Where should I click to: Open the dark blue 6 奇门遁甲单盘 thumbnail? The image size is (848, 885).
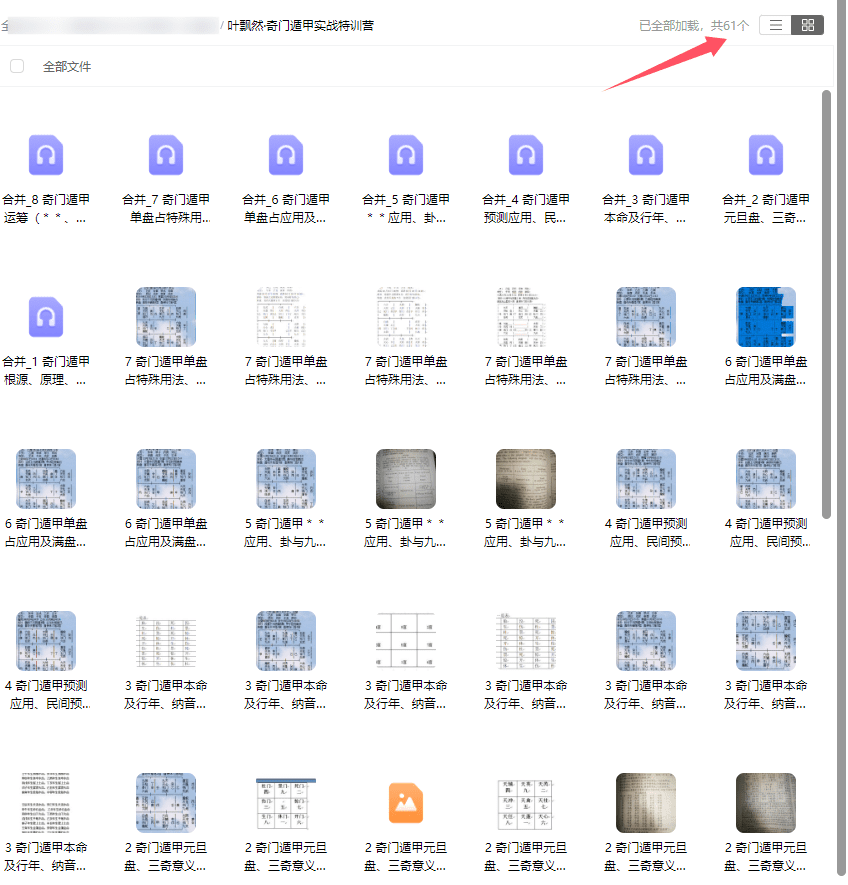tap(766, 317)
